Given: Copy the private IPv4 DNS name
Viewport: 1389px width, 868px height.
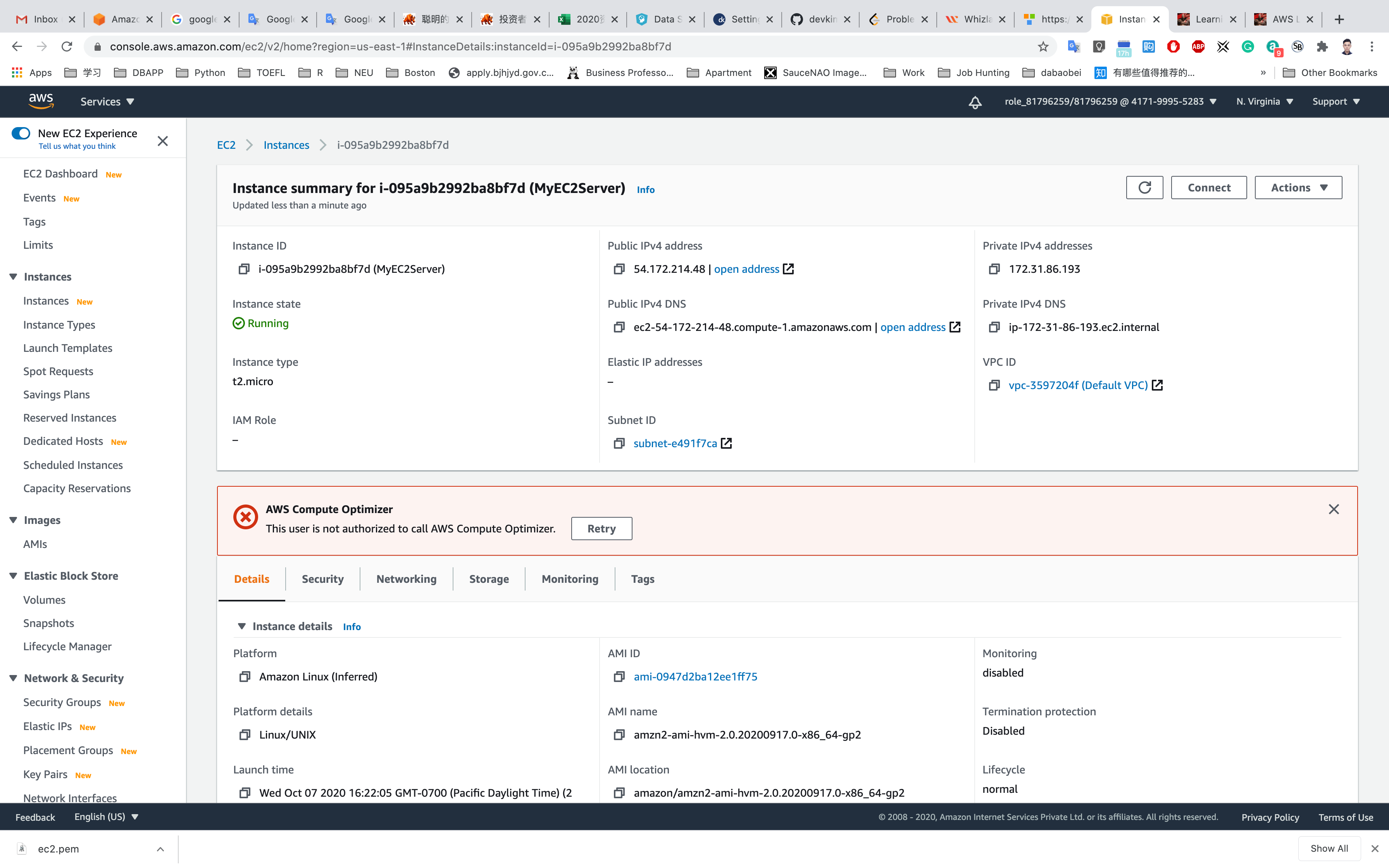Looking at the screenshot, I should pyautogui.click(x=994, y=327).
